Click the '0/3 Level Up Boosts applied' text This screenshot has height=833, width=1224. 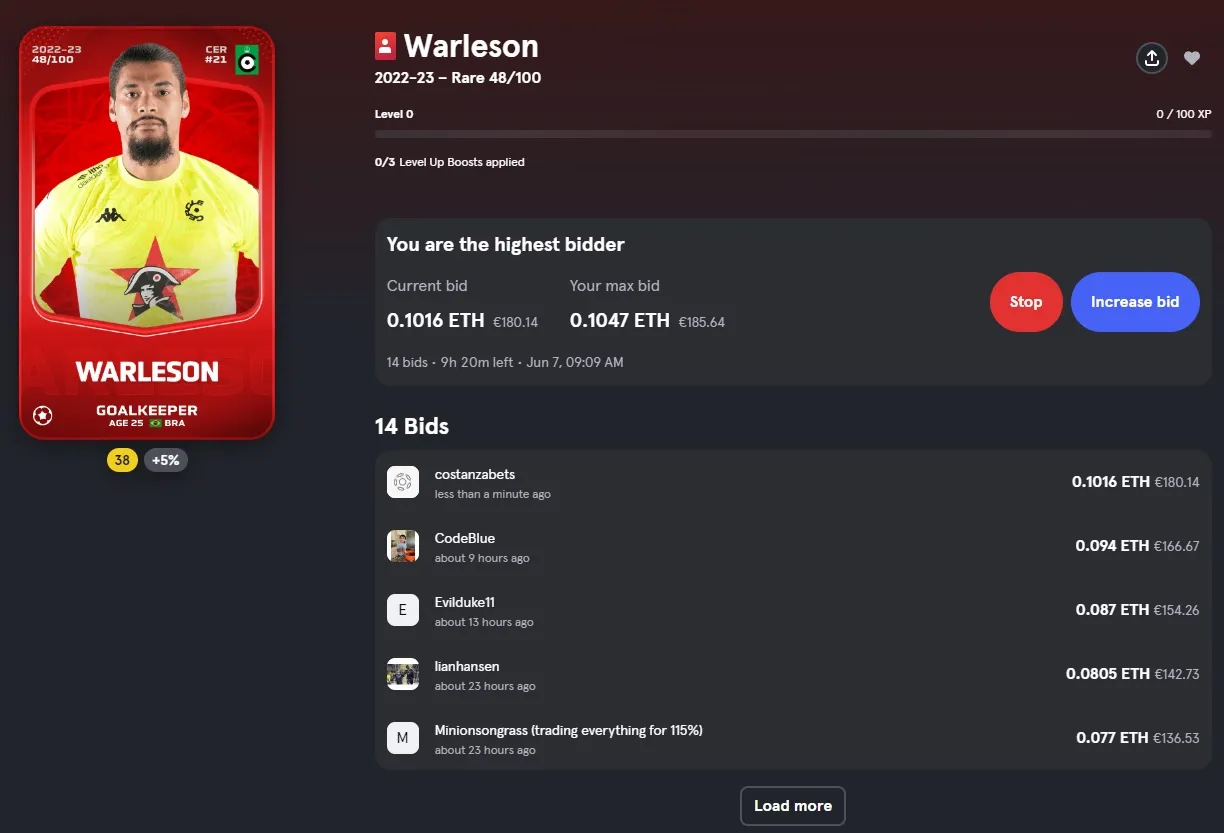450,162
